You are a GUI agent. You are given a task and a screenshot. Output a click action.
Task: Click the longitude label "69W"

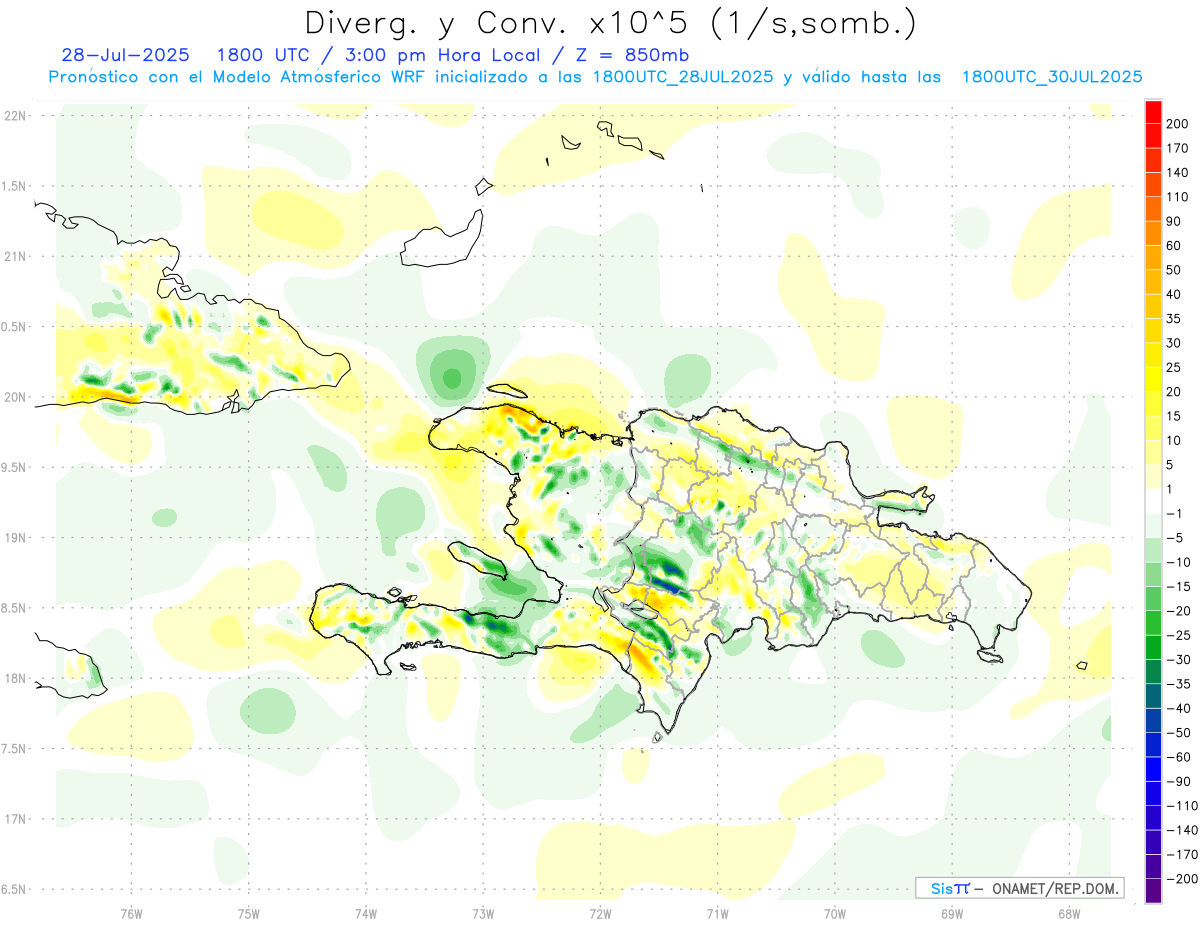click(952, 914)
